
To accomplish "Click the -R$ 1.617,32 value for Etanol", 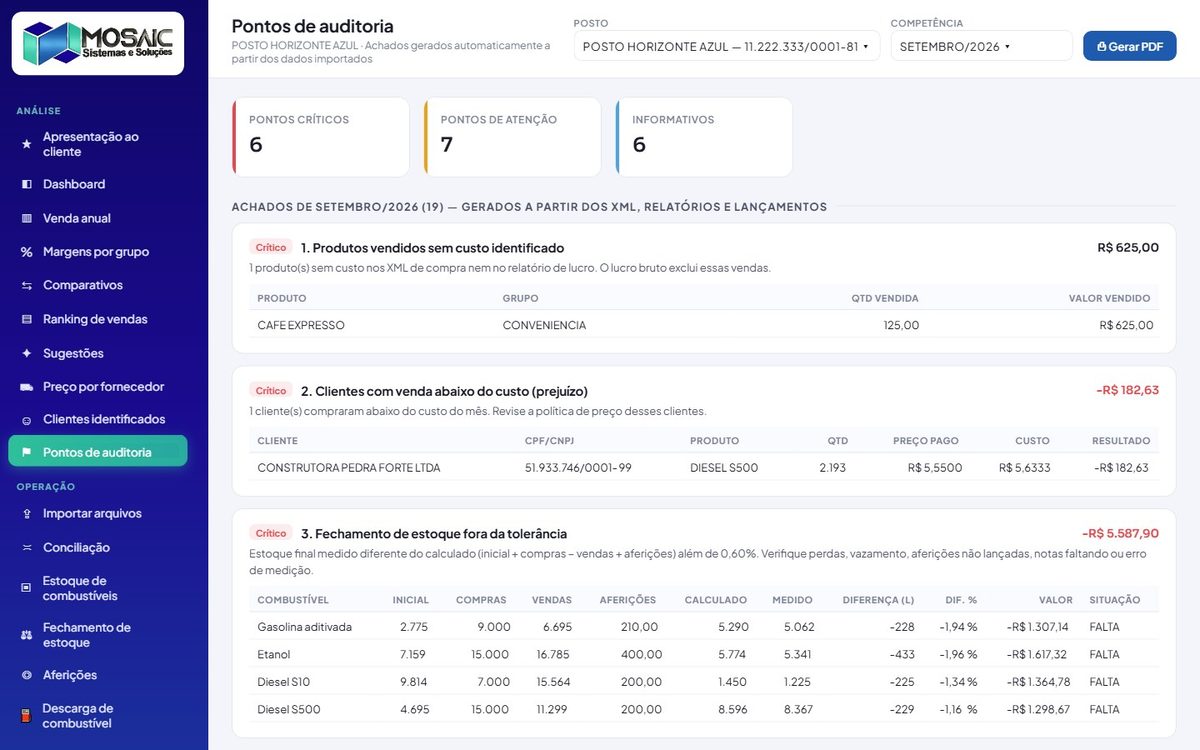I will click(1037, 655).
